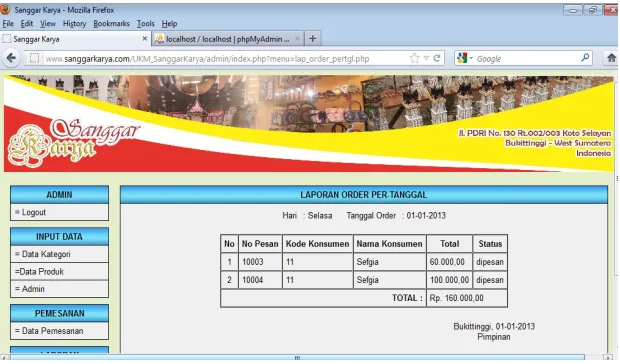The width and height of the screenshot is (620, 364).
Task: Click the LAPORAN ORDER PER-TANGGAL heading
Action: pos(364,194)
